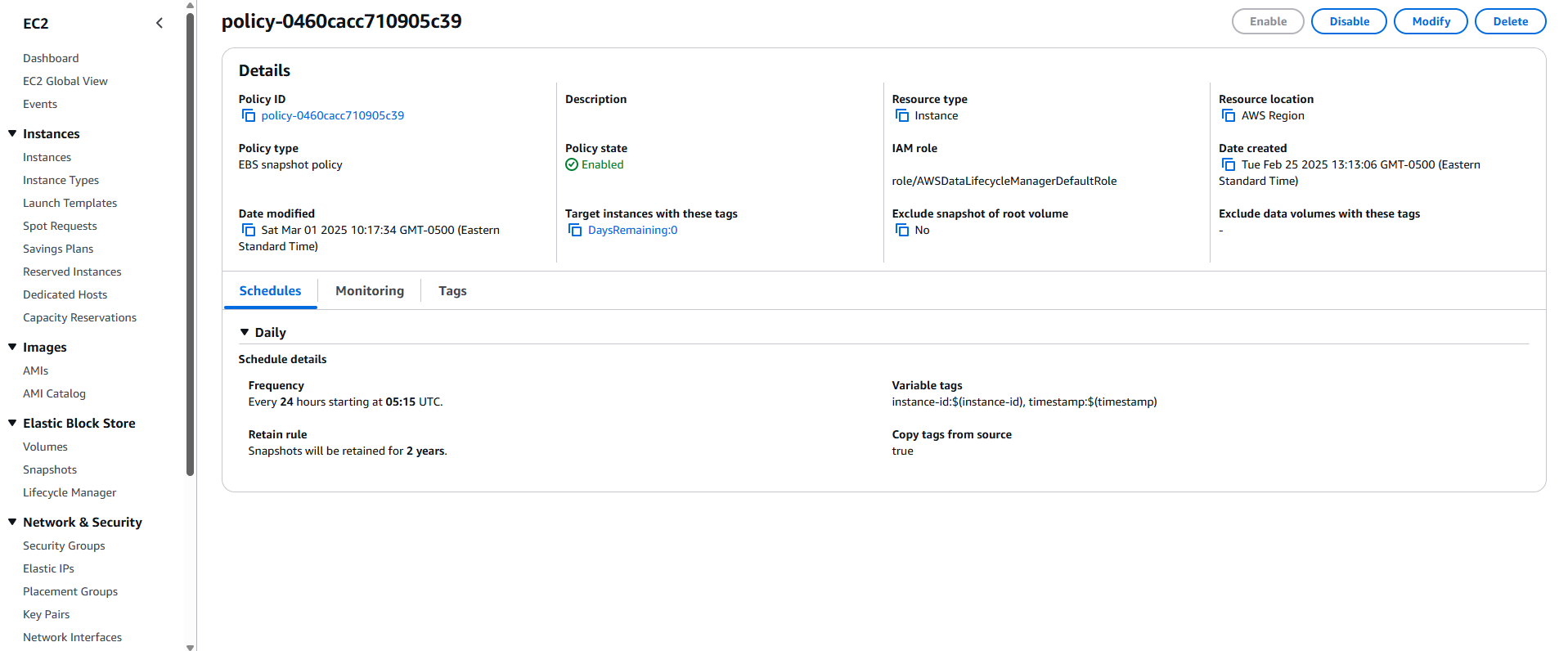Screen dimensions: 1568x651
Task: Open Savings Plans page
Action: pyautogui.click(x=58, y=249)
